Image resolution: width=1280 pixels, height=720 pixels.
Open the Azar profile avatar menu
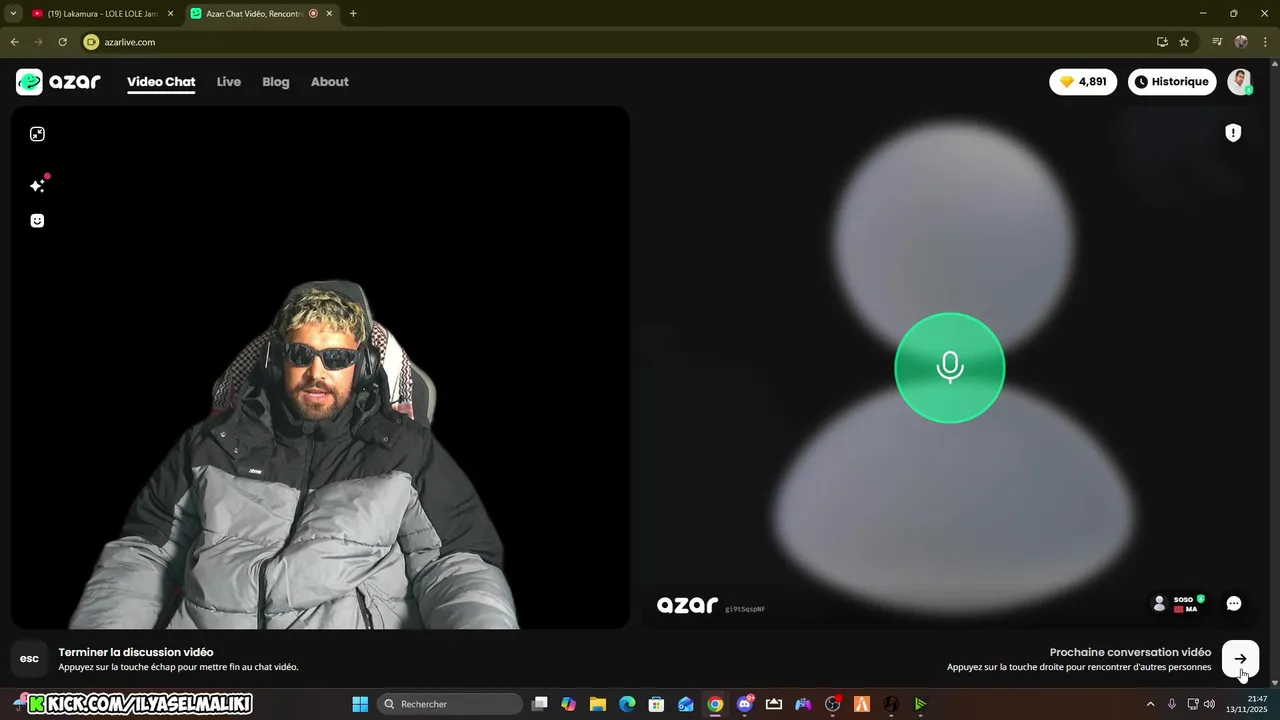[x=1240, y=82]
